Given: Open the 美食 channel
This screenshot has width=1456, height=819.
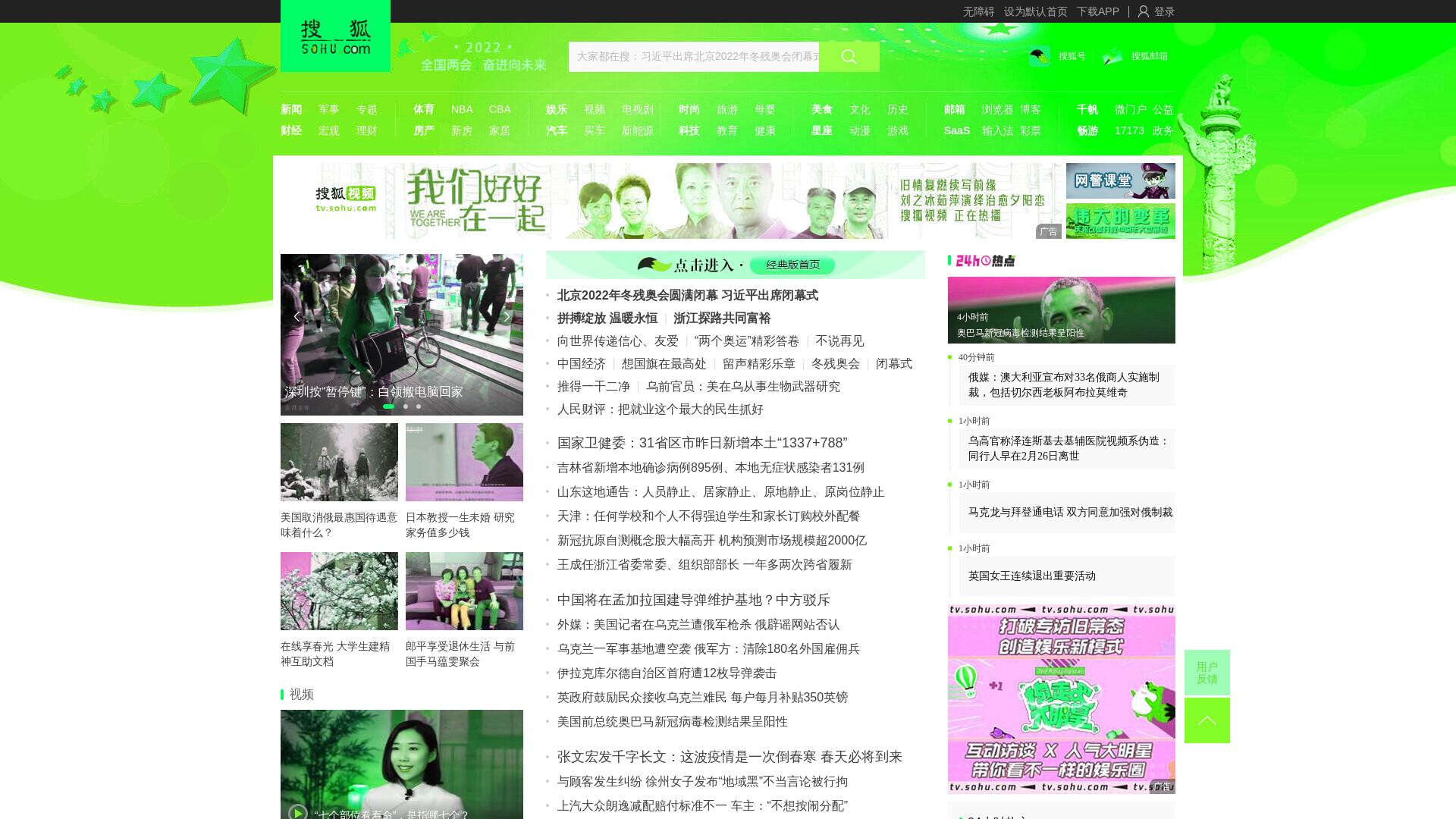Looking at the screenshot, I should (822, 109).
